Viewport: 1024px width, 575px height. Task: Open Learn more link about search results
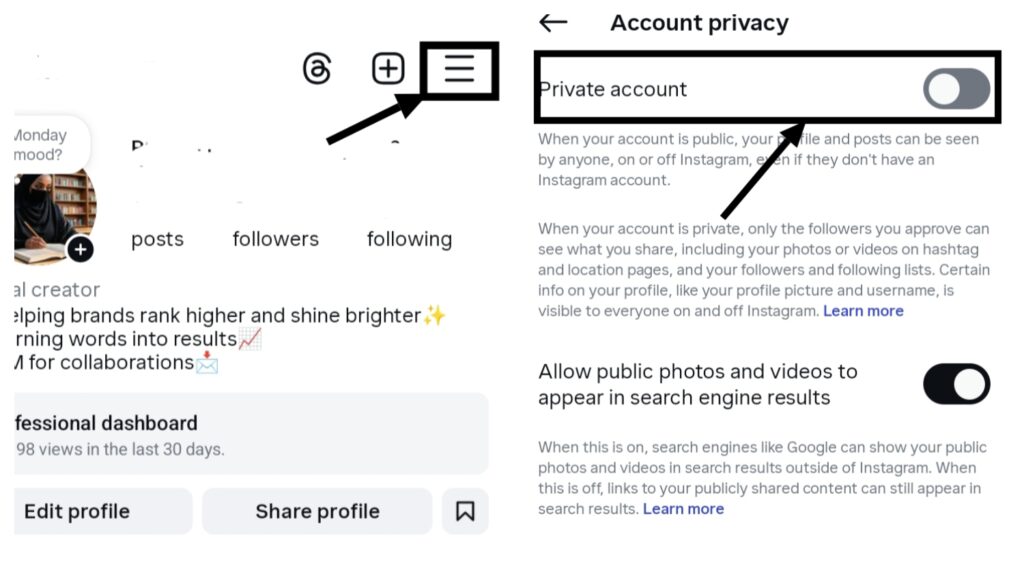[683, 509]
